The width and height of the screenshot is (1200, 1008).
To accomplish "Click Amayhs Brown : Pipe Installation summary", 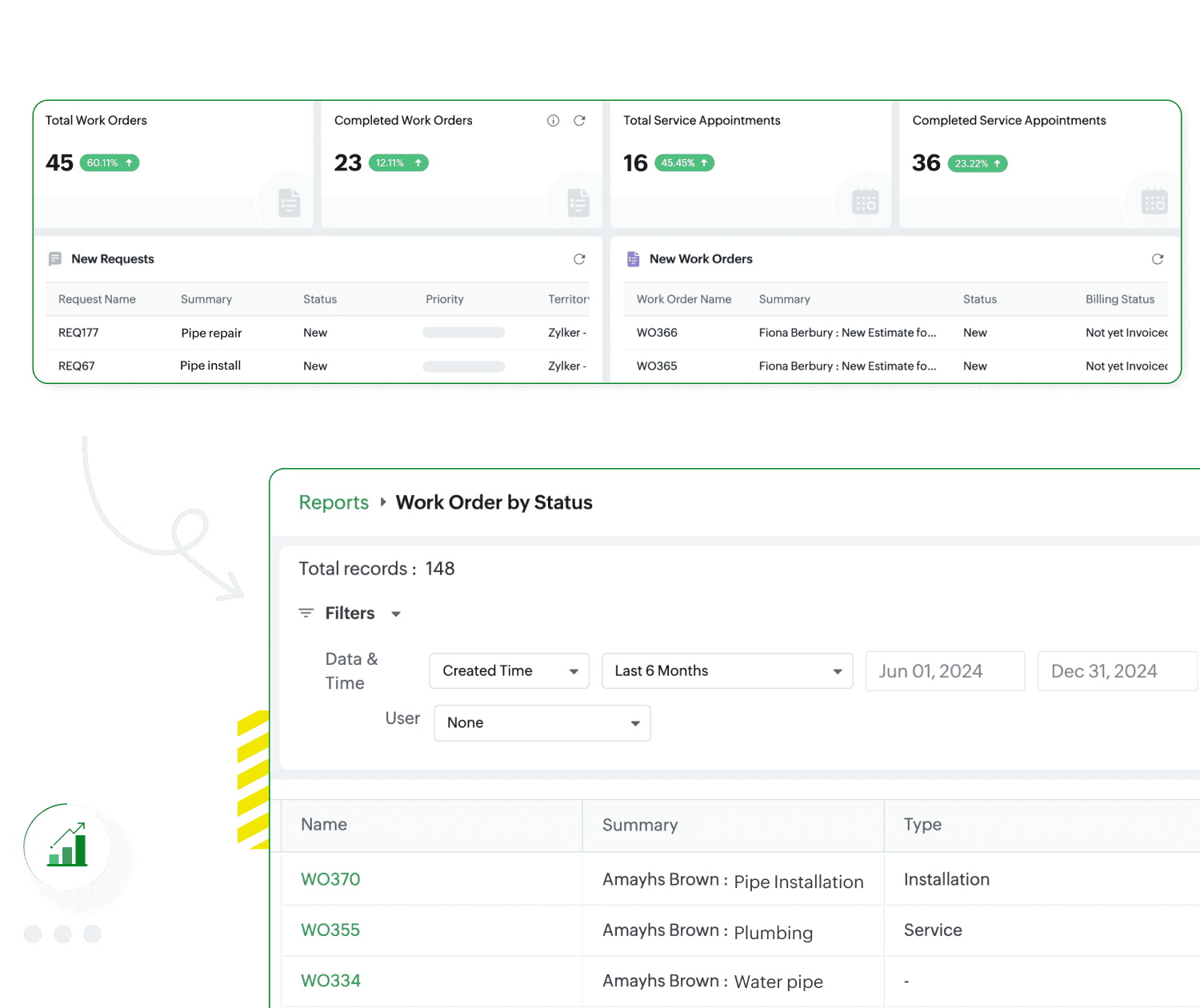I will [x=733, y=881].
